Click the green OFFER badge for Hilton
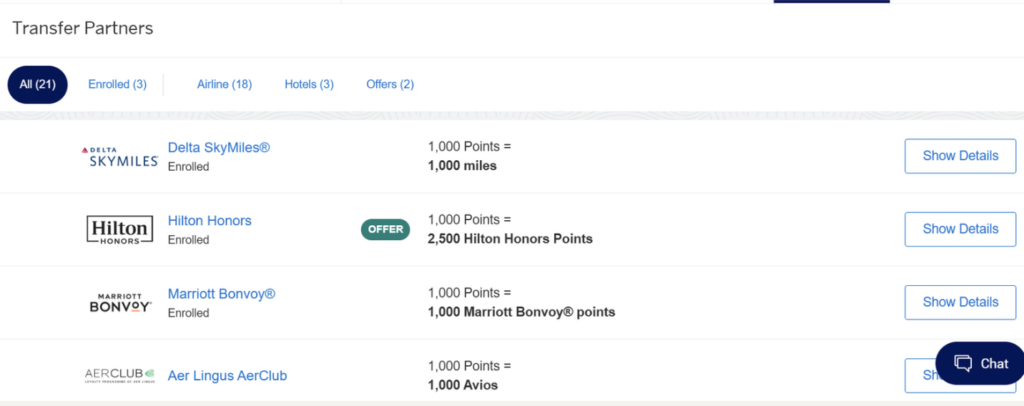The height and width of the screenshot is (406, 1024). (x=385, y=229)
